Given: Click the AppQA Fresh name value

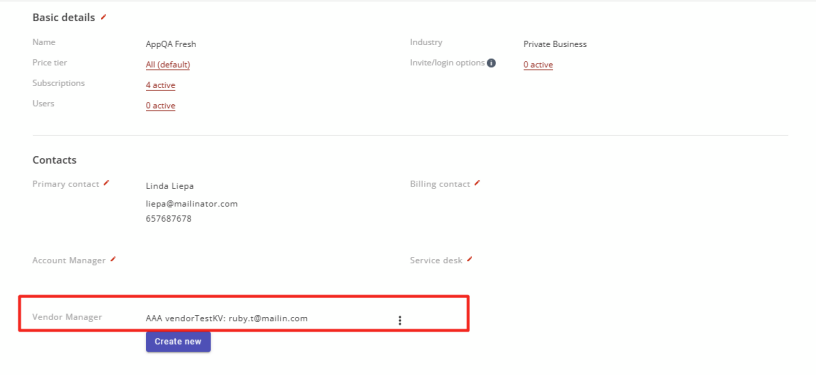Looking at the screenshot, I should (171, 44).
